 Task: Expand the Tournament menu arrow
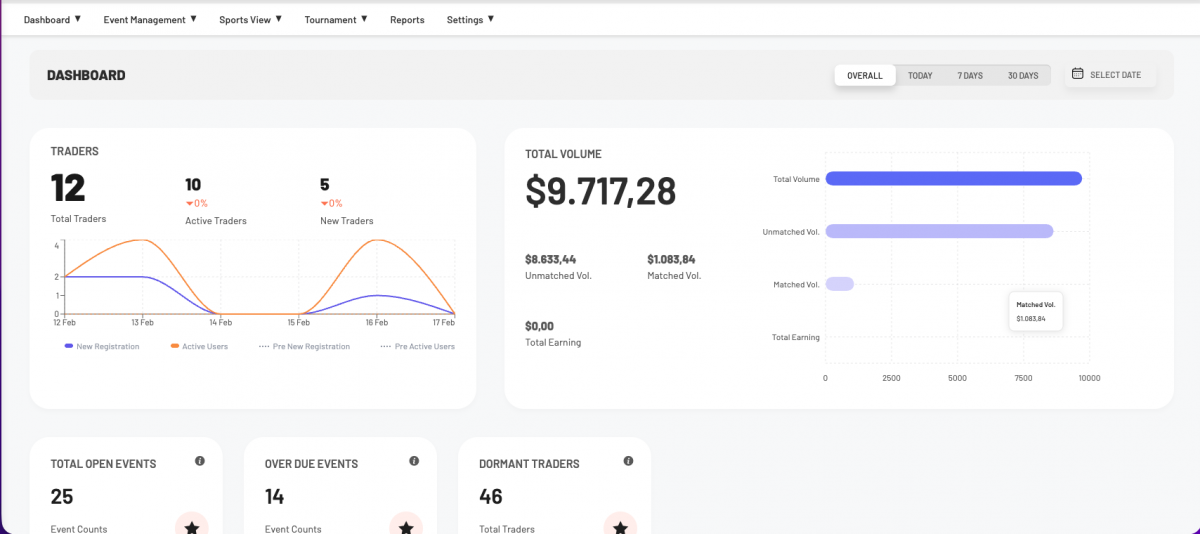pos(364,19)
